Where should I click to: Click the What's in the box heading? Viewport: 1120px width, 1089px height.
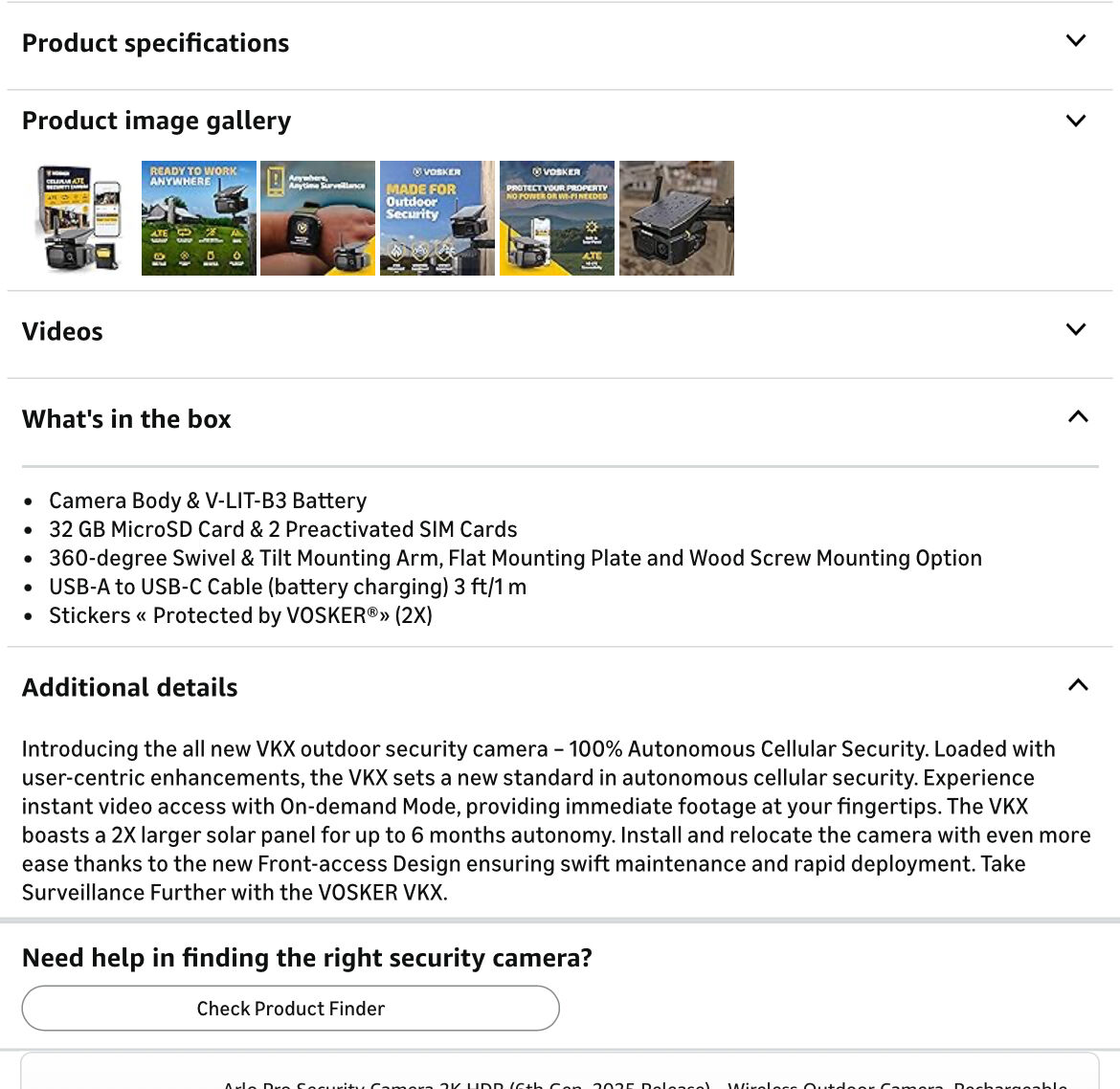[126, 419]
